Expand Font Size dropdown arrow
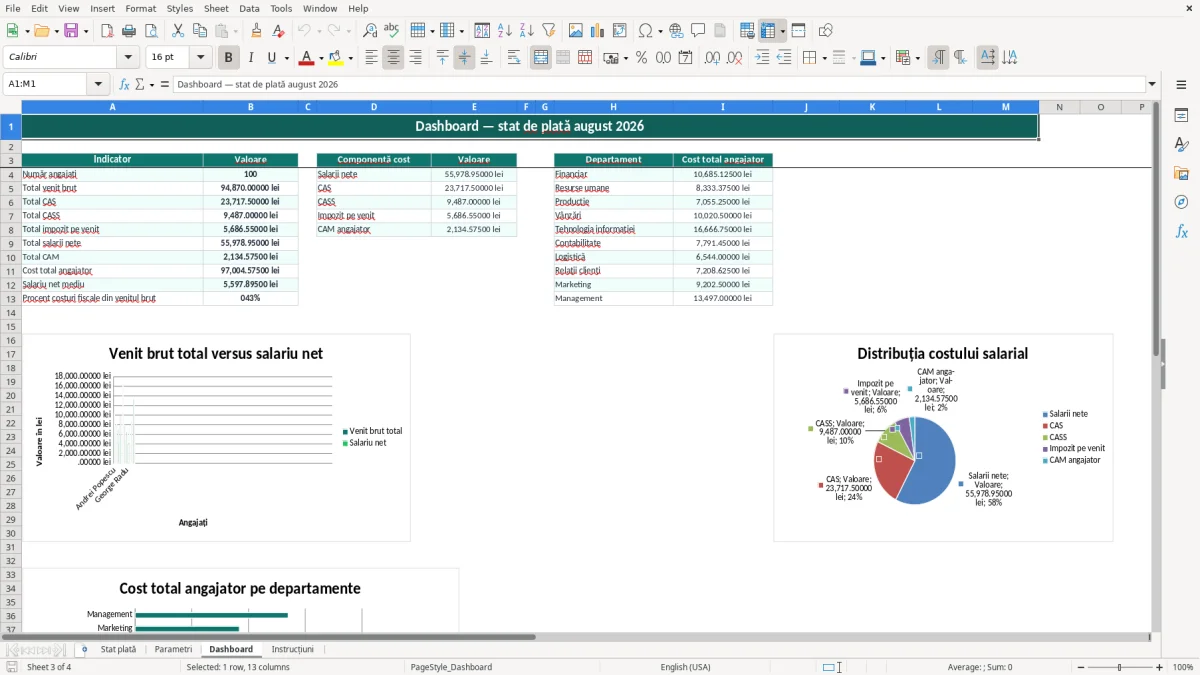Viewport: 1200px width, 675px height. click(201, 58)
